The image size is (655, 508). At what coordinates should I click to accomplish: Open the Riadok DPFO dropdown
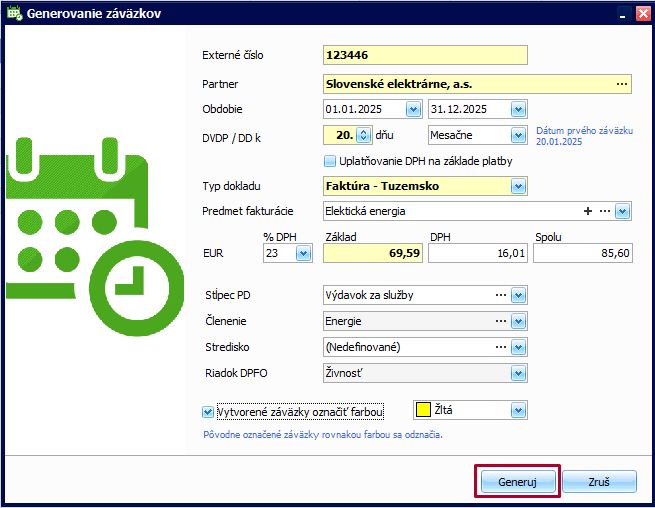518,373
